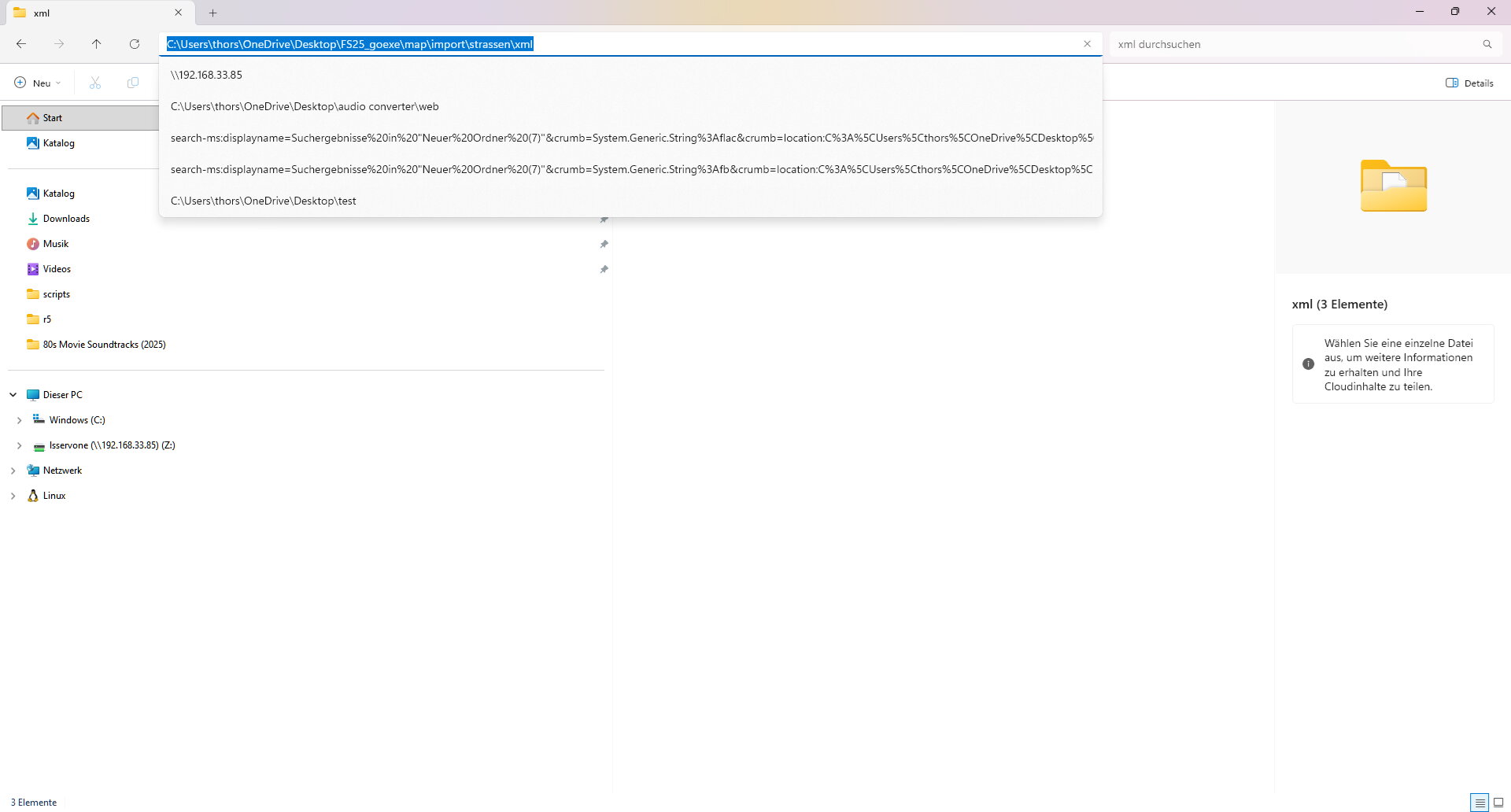The image size is (1511, 812).
Task: Expand the Netzwerk tree node
Action: (13, 471)
